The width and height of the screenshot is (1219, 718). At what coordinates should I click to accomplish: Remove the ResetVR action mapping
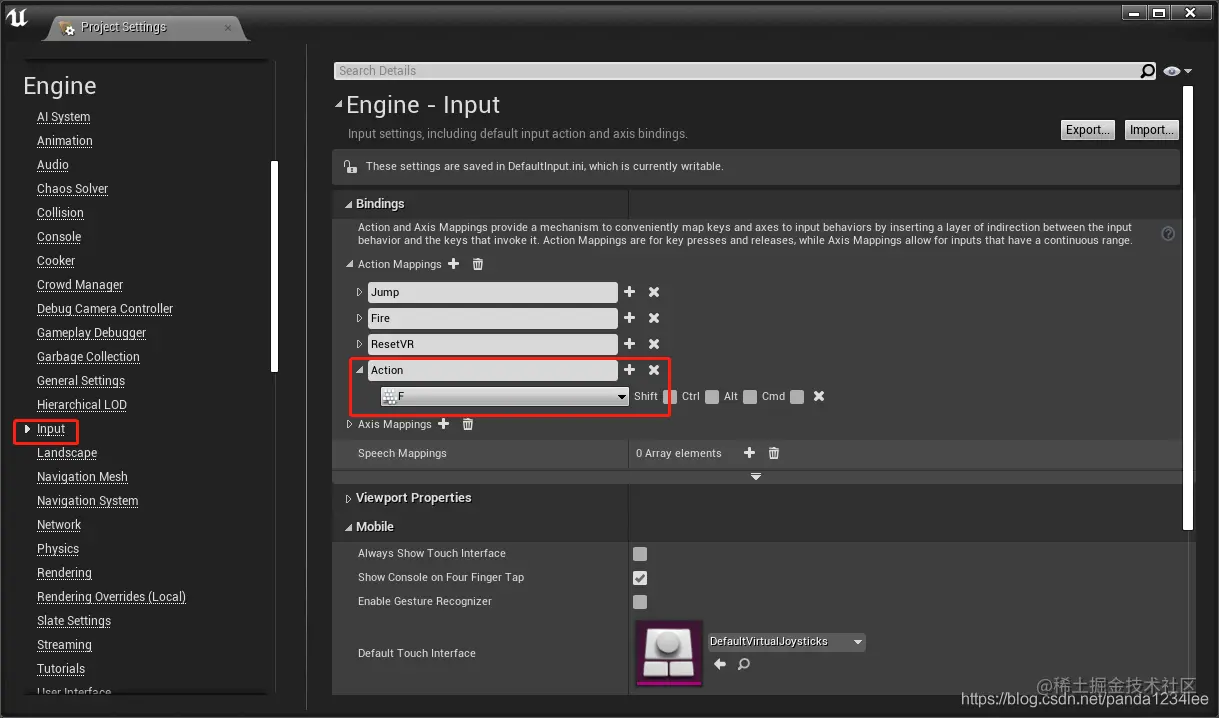[x=654, y=344]
